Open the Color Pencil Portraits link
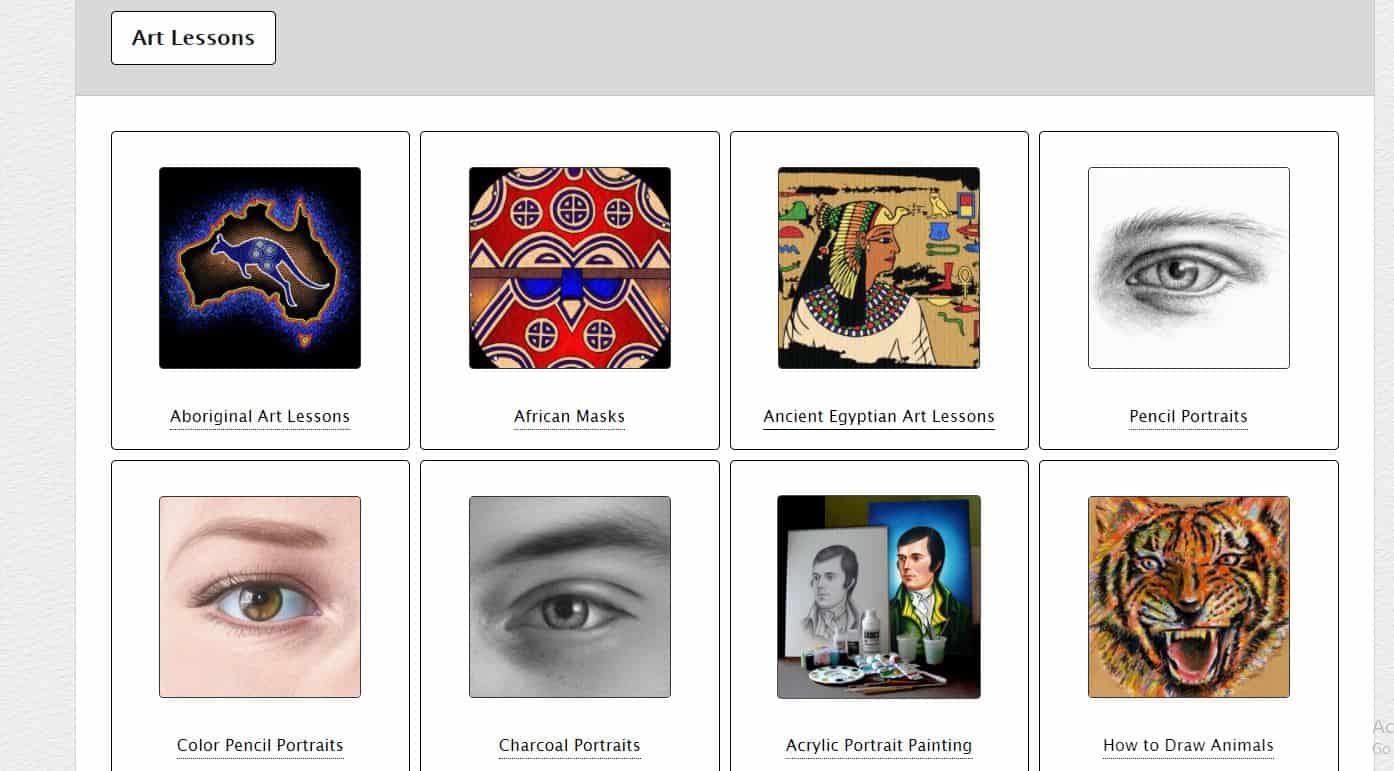This screenshot has height=771, width=1394. coord(260,746)
